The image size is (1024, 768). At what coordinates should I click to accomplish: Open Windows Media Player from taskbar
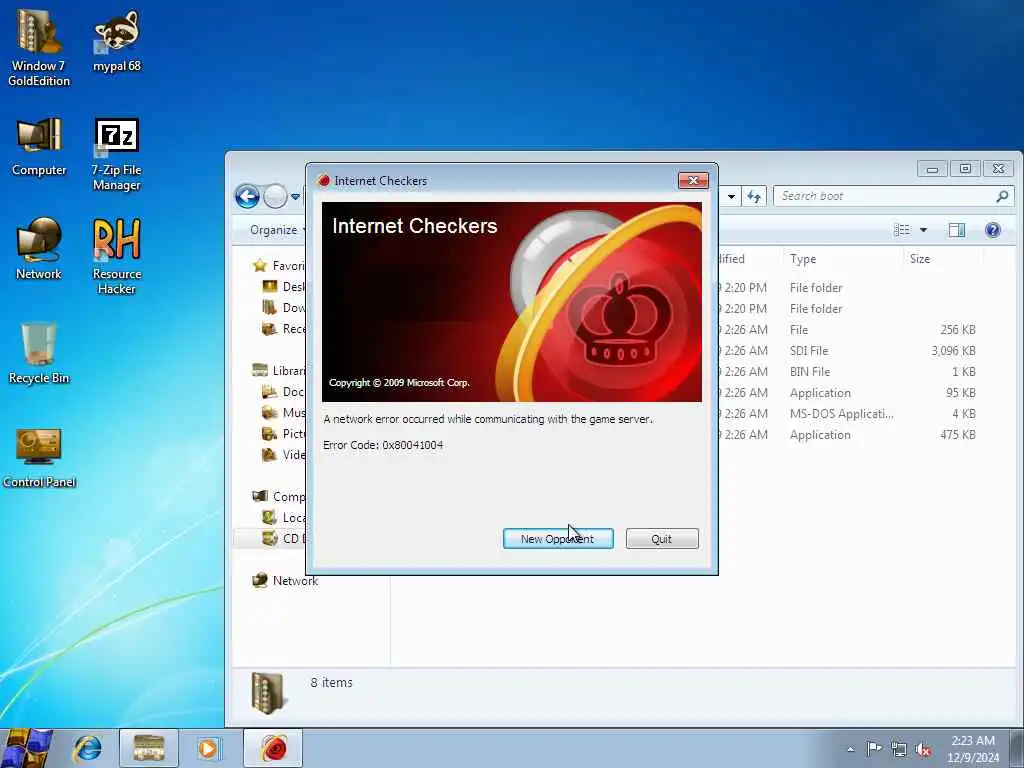(x=208, y=748)
